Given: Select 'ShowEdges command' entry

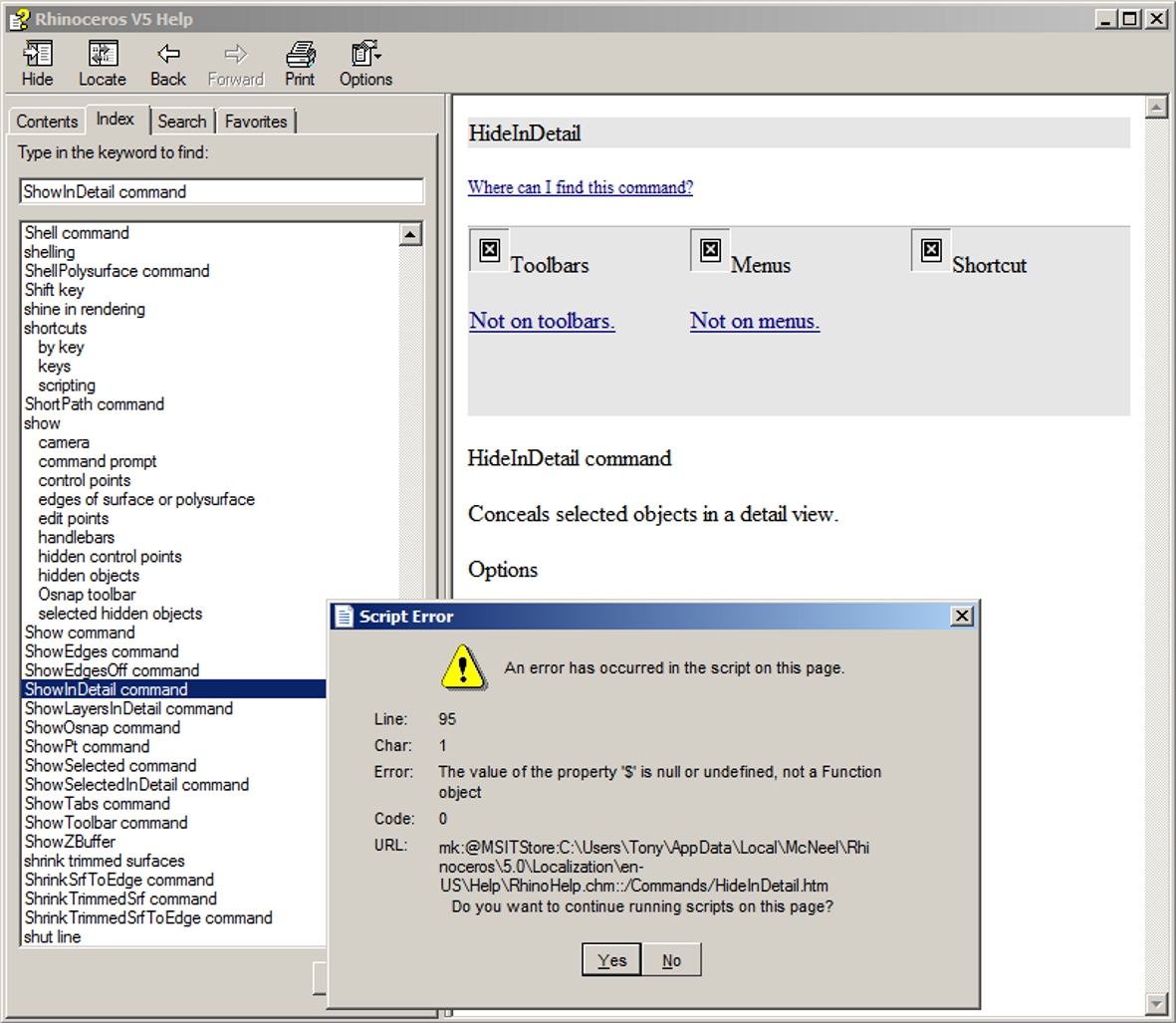Looking at the screenshot, I should pos(102,651).
